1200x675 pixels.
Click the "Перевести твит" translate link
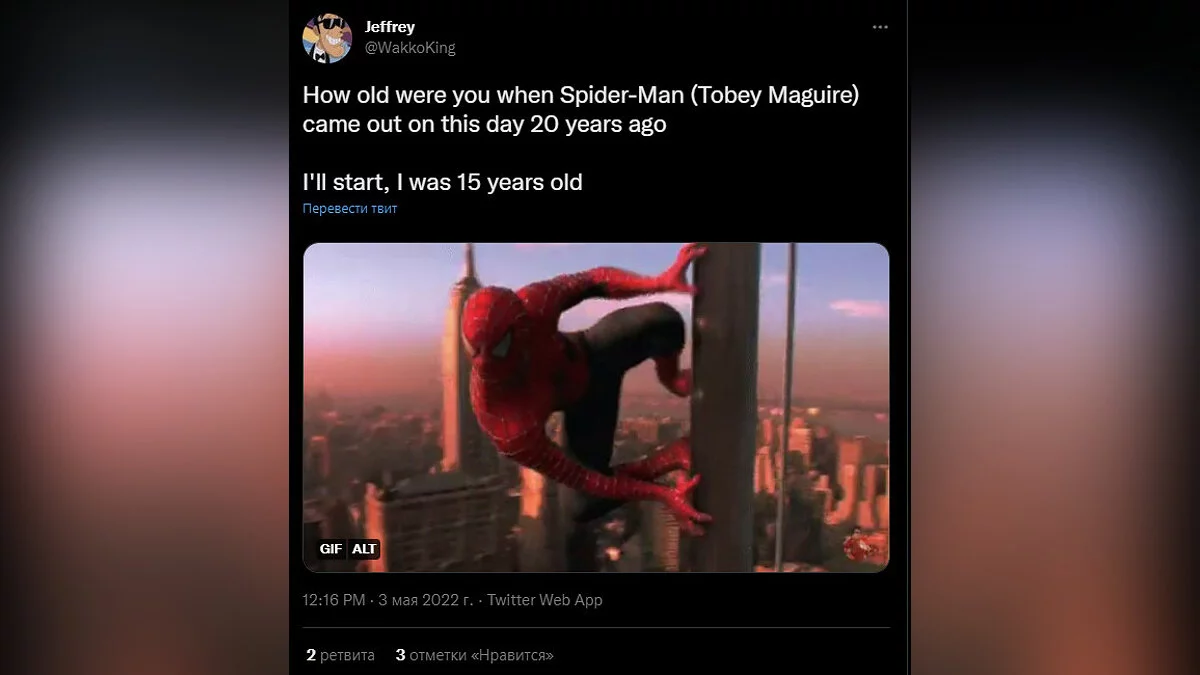pyautogui.click(x=350, y=209)
